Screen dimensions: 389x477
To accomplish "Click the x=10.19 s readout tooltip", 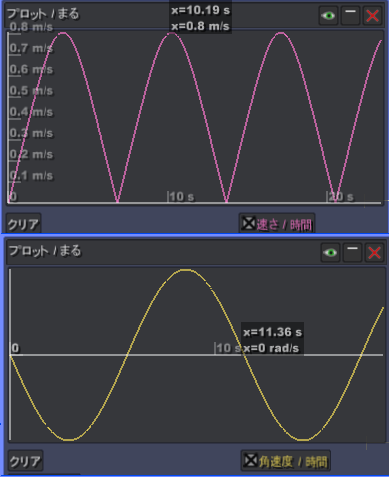I will [x=200, y=17].
